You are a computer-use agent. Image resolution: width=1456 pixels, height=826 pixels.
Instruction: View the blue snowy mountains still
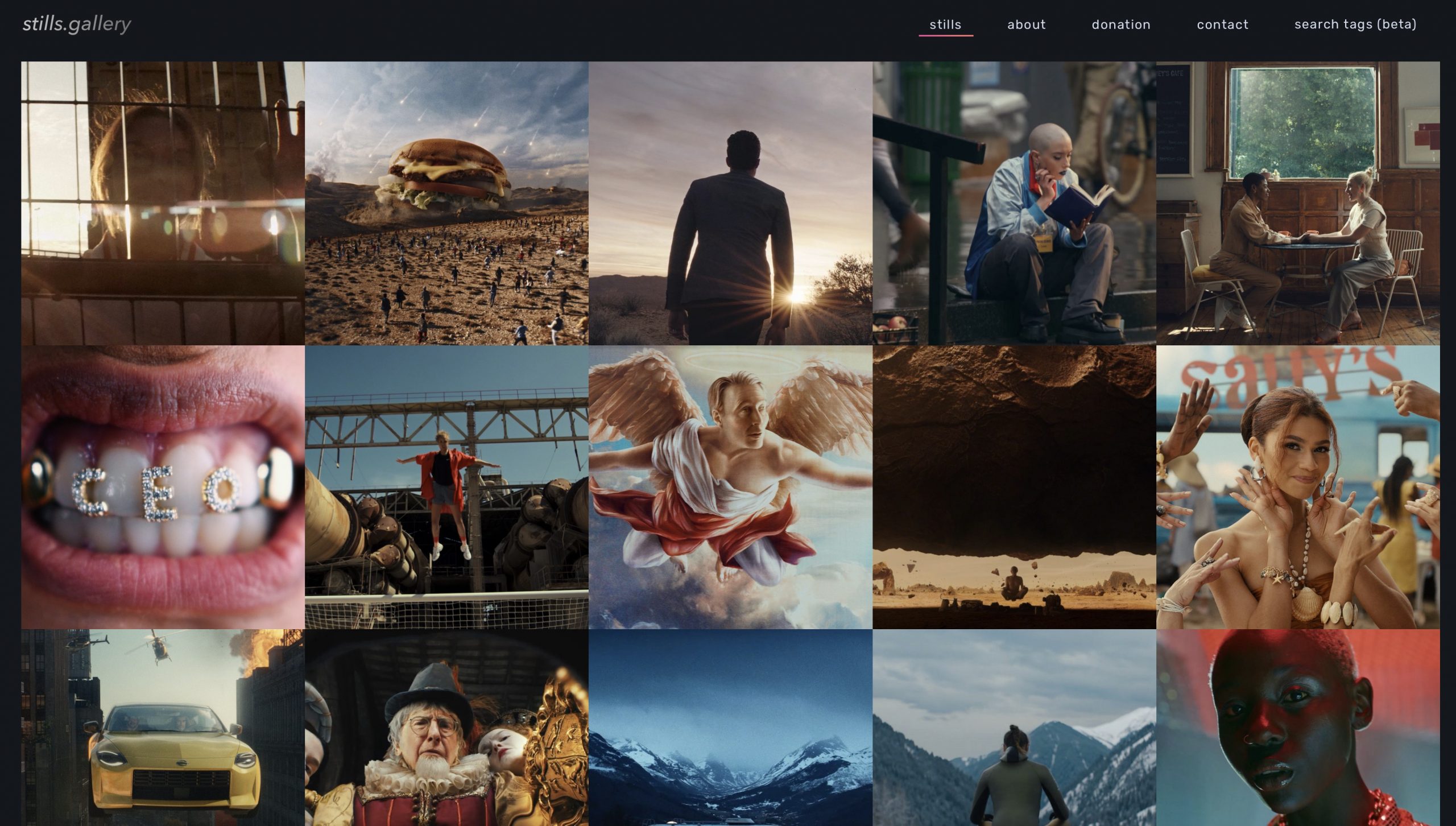(x=730, y=728)
